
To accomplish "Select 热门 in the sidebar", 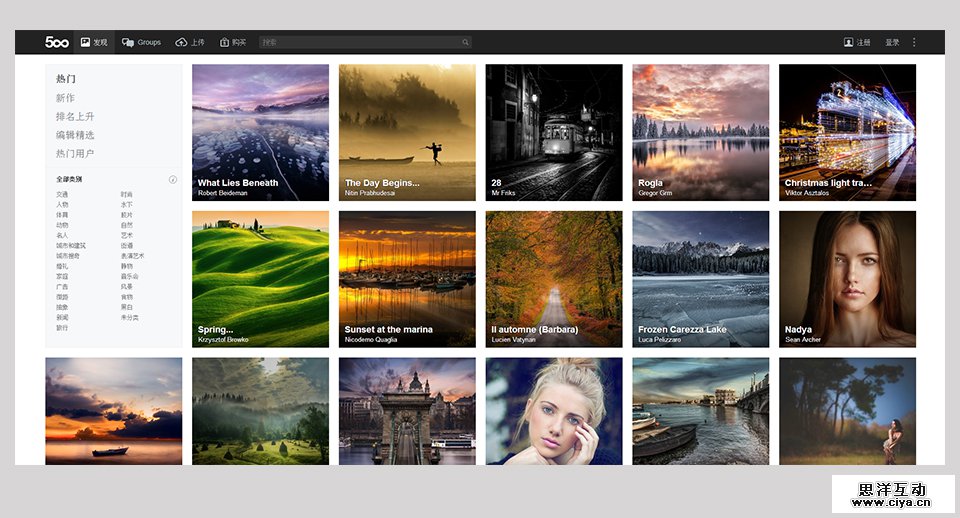I will tap(66, 79).
